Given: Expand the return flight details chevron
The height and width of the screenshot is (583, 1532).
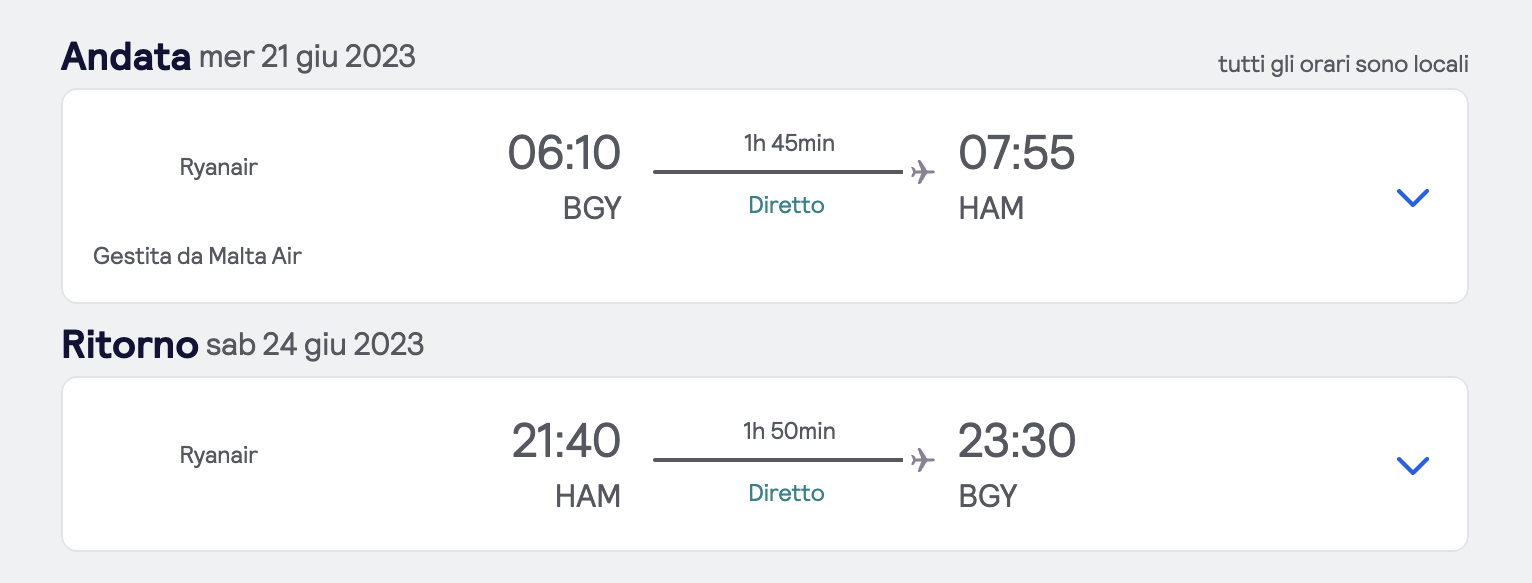Looking at the screenshot, I should [x=1412, y=465].
